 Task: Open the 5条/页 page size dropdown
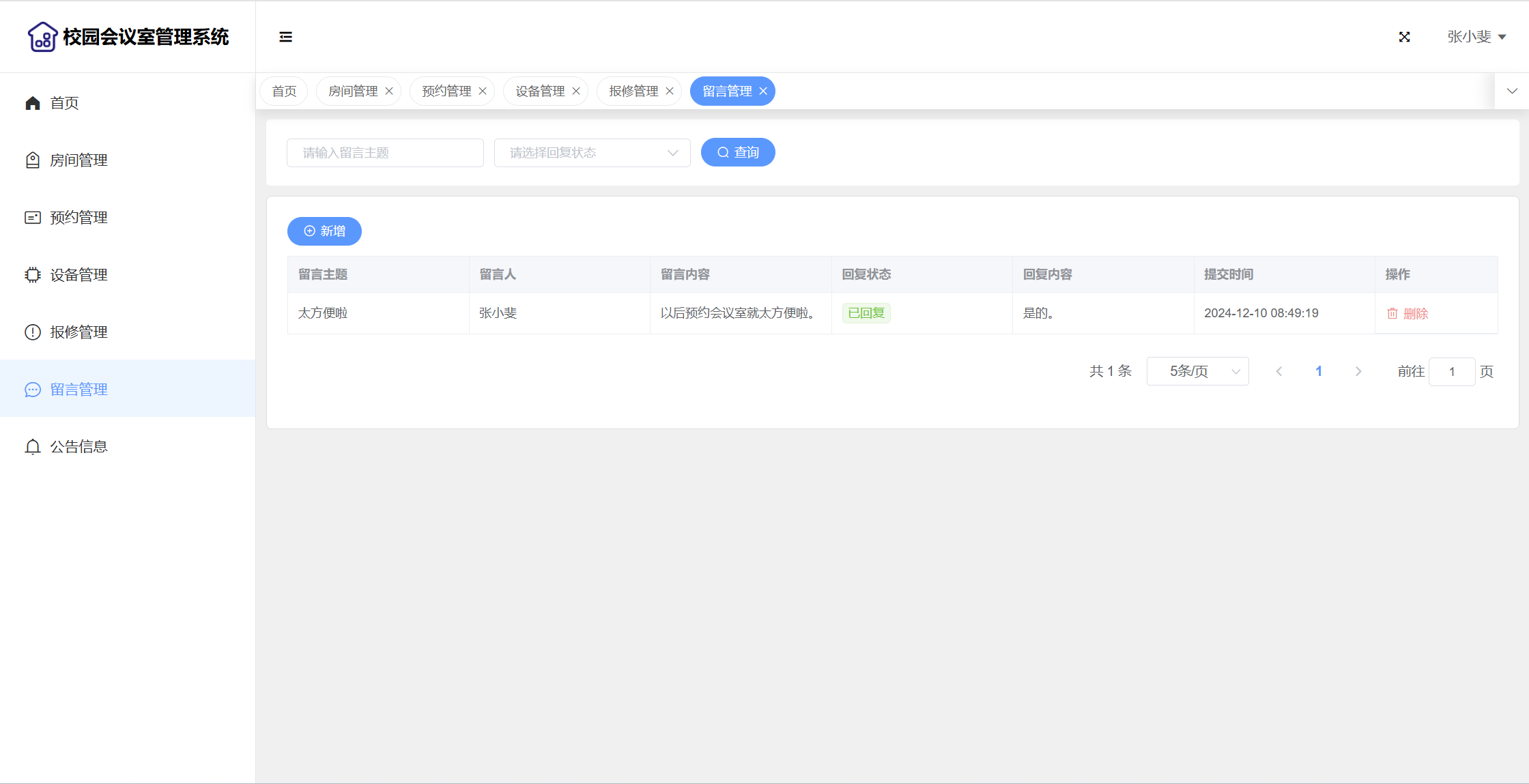[x=1197, y=371]
